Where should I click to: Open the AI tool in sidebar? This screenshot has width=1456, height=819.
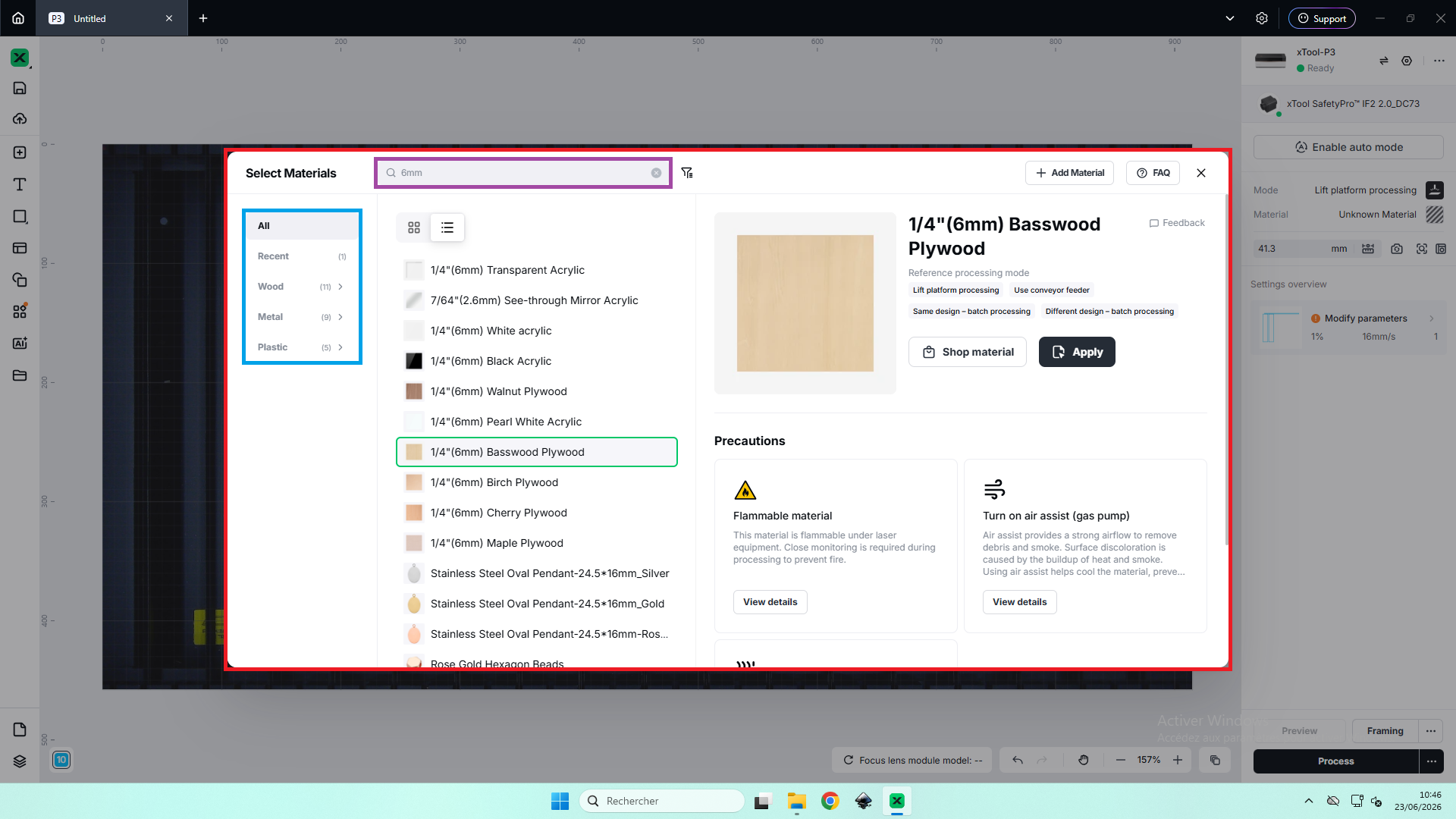[x=20, y=343]
